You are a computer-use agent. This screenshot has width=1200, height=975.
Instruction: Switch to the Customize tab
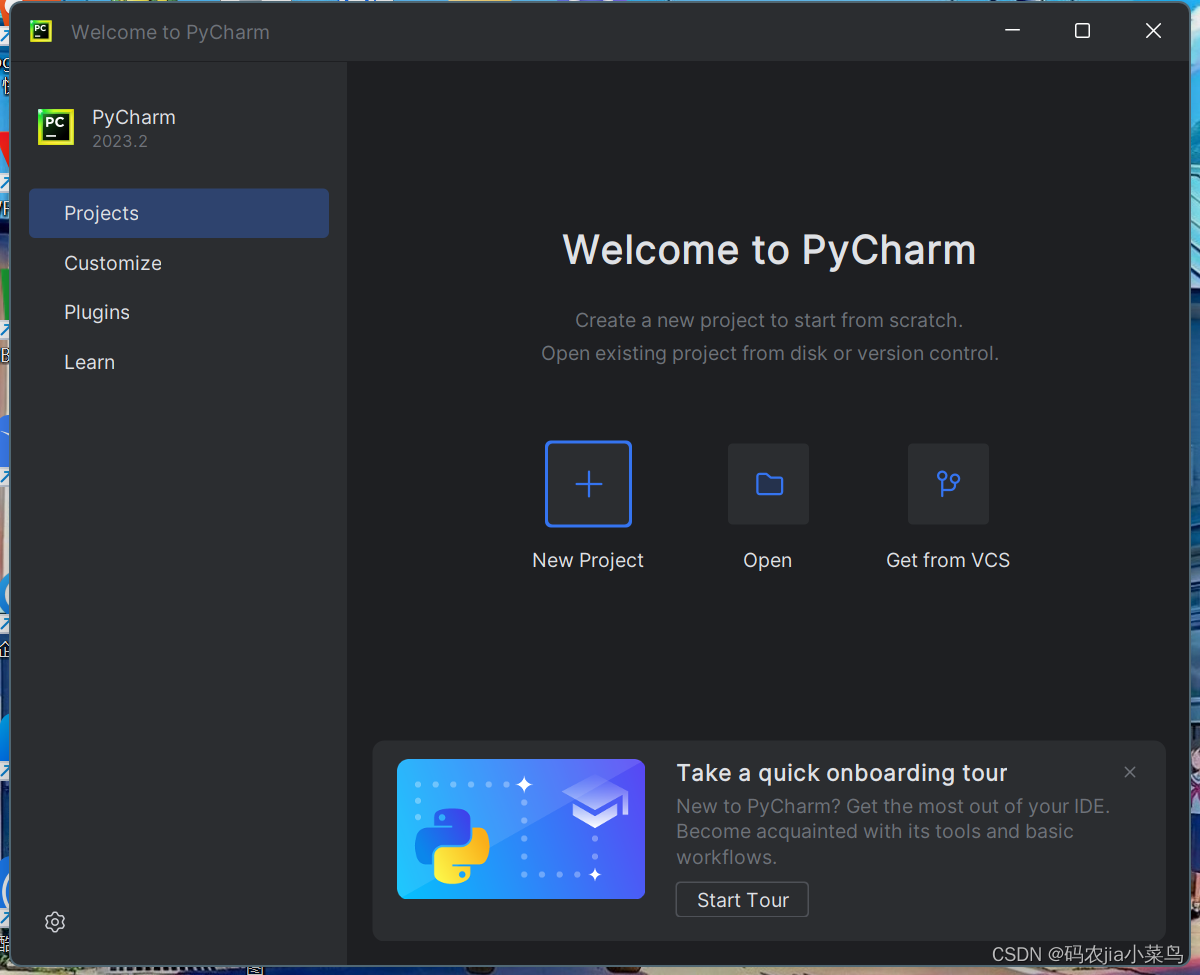(x=179, y=263)
